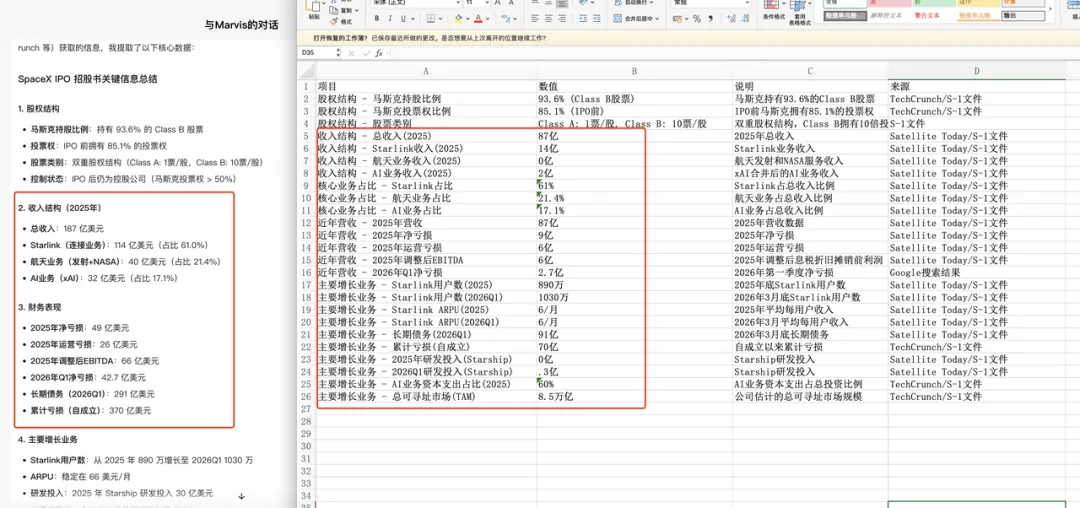The height and width of the screenshot is (508, 1080).
Task: Expand the cell styles gallery arrow
Action: click(x=1050, y=8)
